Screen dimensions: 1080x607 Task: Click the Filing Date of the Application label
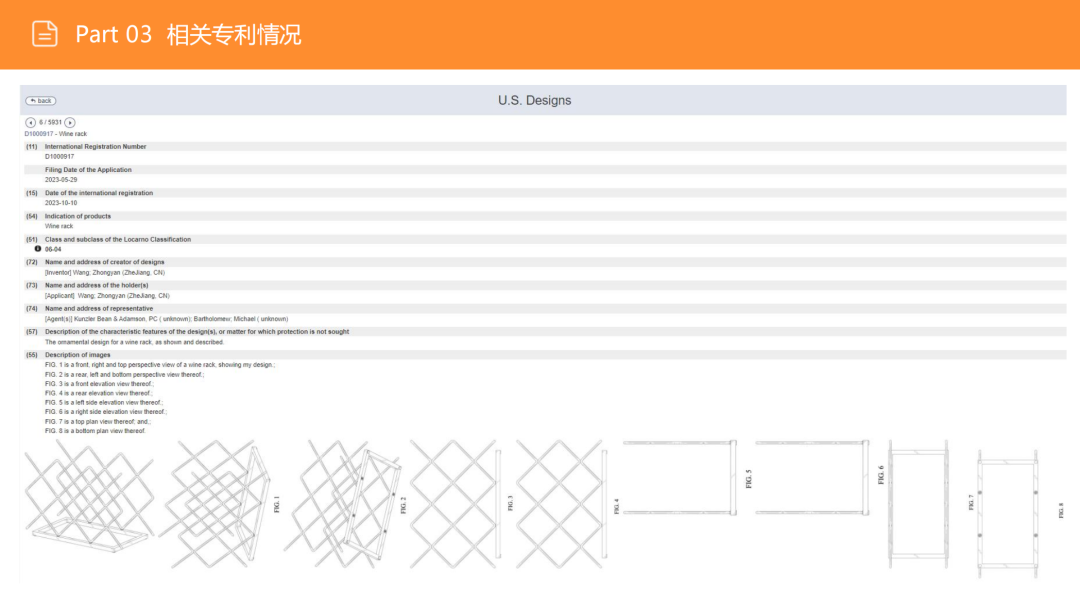88,169
